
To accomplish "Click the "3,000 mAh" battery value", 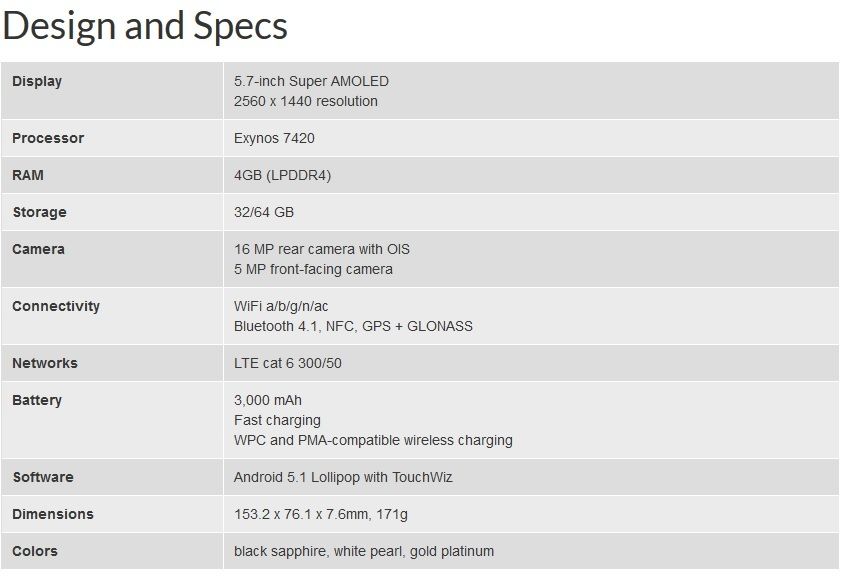I will coord(268,400).
